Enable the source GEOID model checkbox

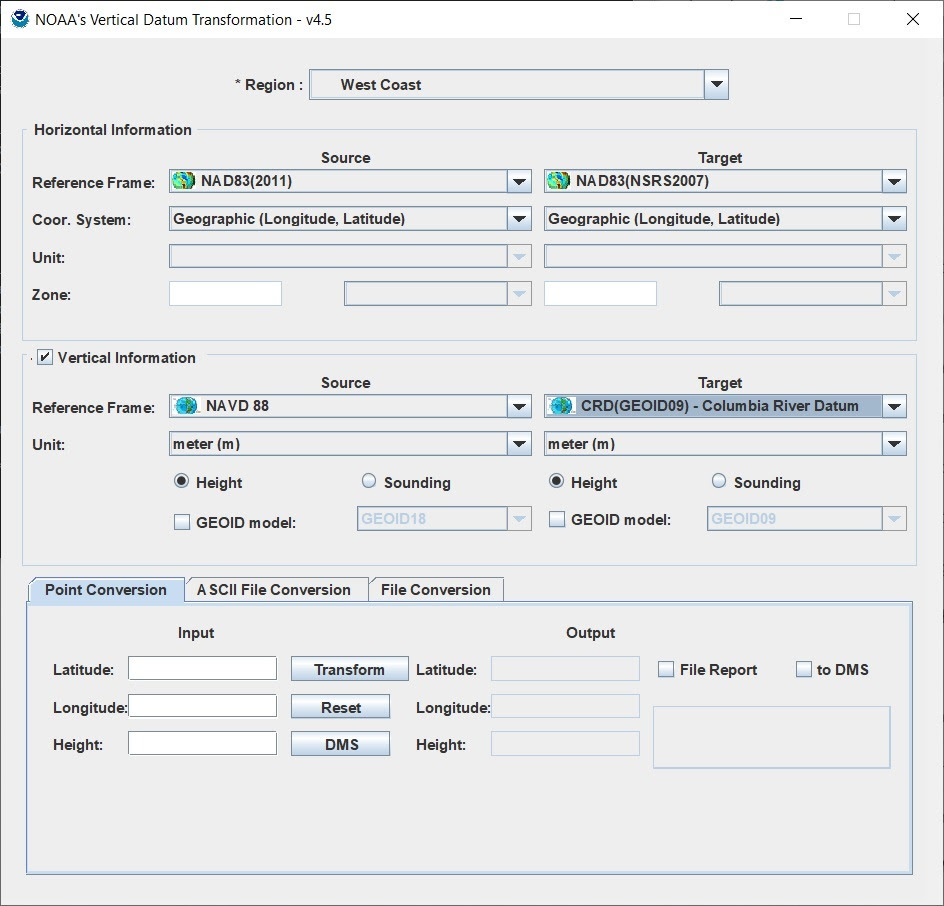pyautogui.click(x=182, y=522)
